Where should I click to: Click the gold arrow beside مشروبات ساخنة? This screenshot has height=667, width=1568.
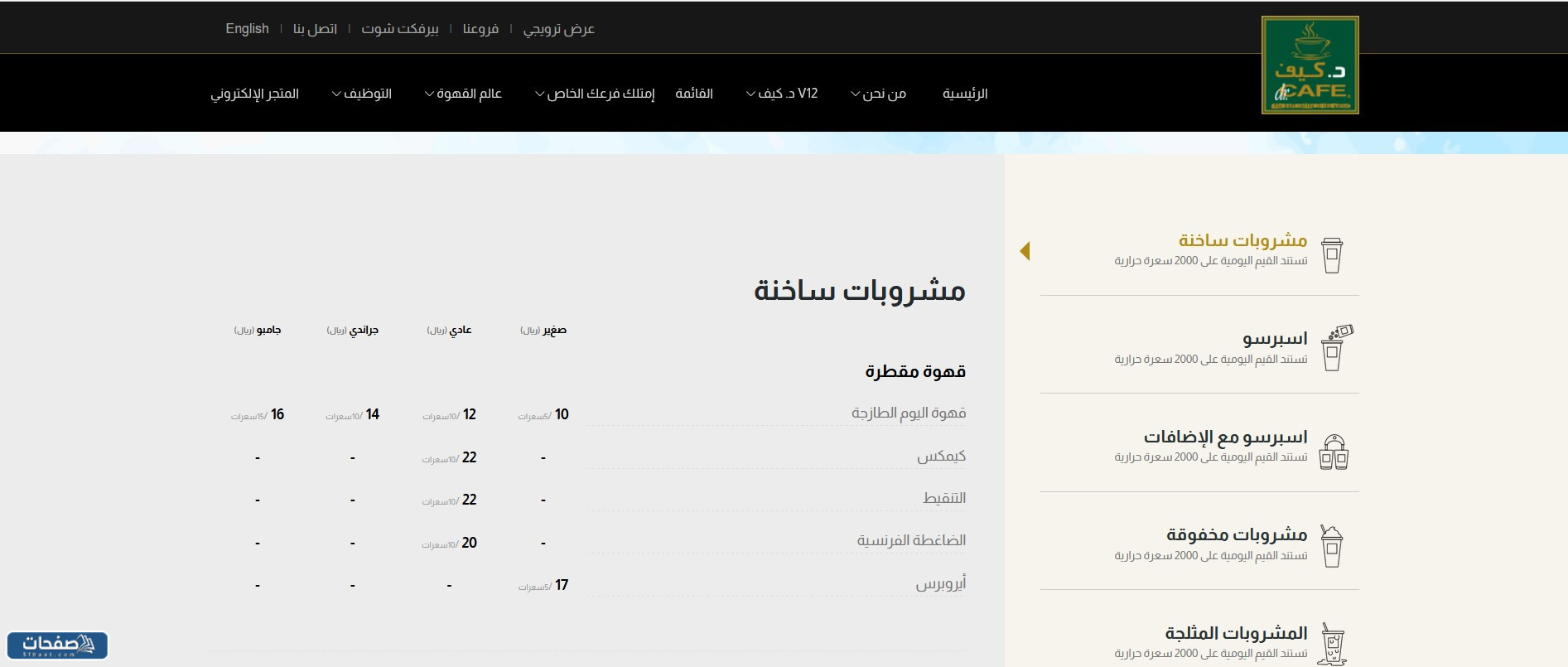click(1025, 251)
